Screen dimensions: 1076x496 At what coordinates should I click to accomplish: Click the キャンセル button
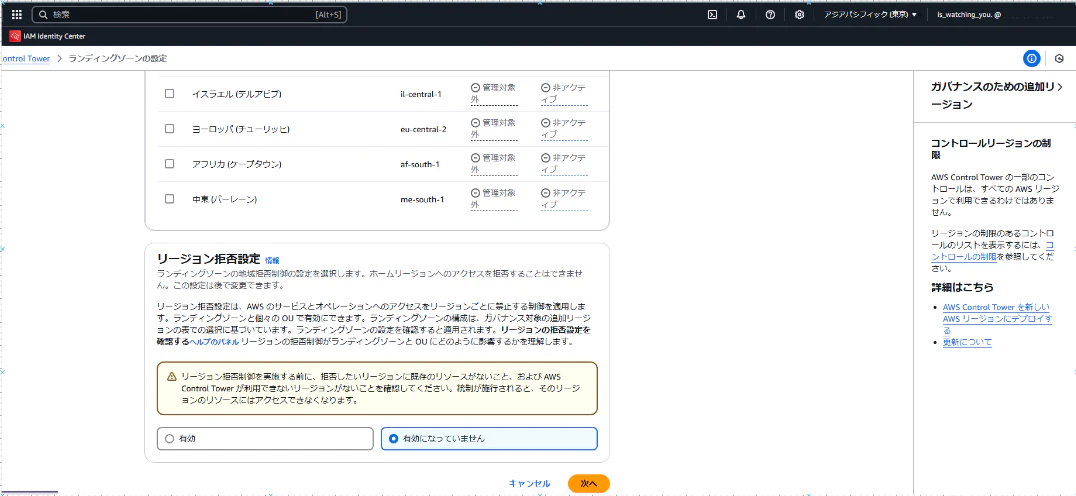(529, 484)
